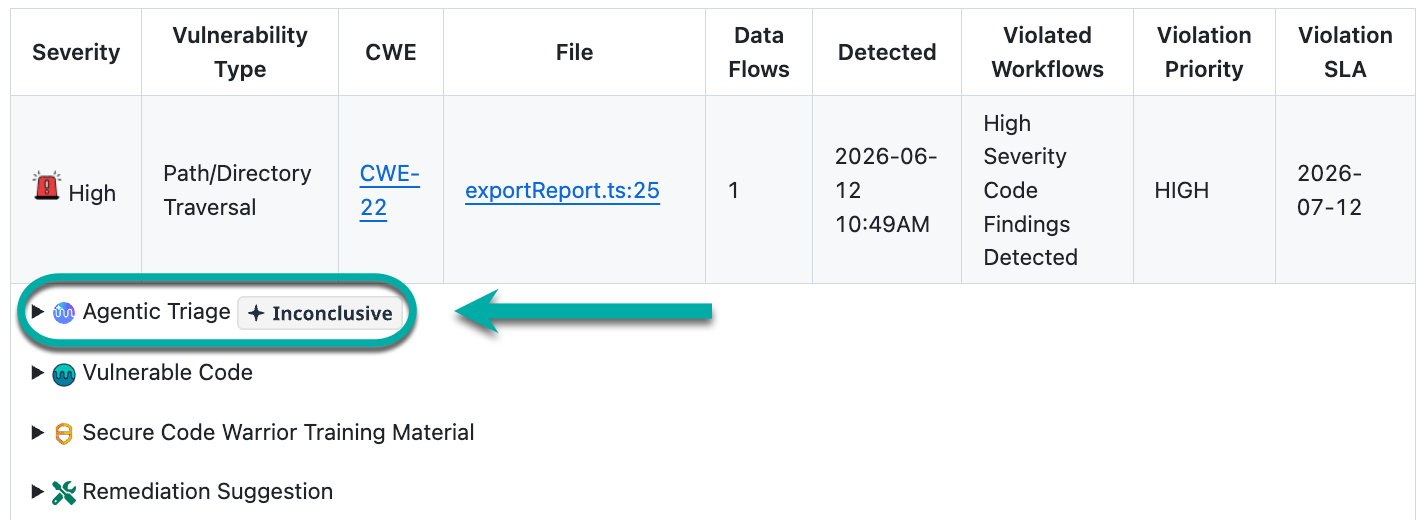The height and width of the screenshot is (520, 1426).
Task: Expand Secure Code Warrior Training Material triangle
Action: 38,433
